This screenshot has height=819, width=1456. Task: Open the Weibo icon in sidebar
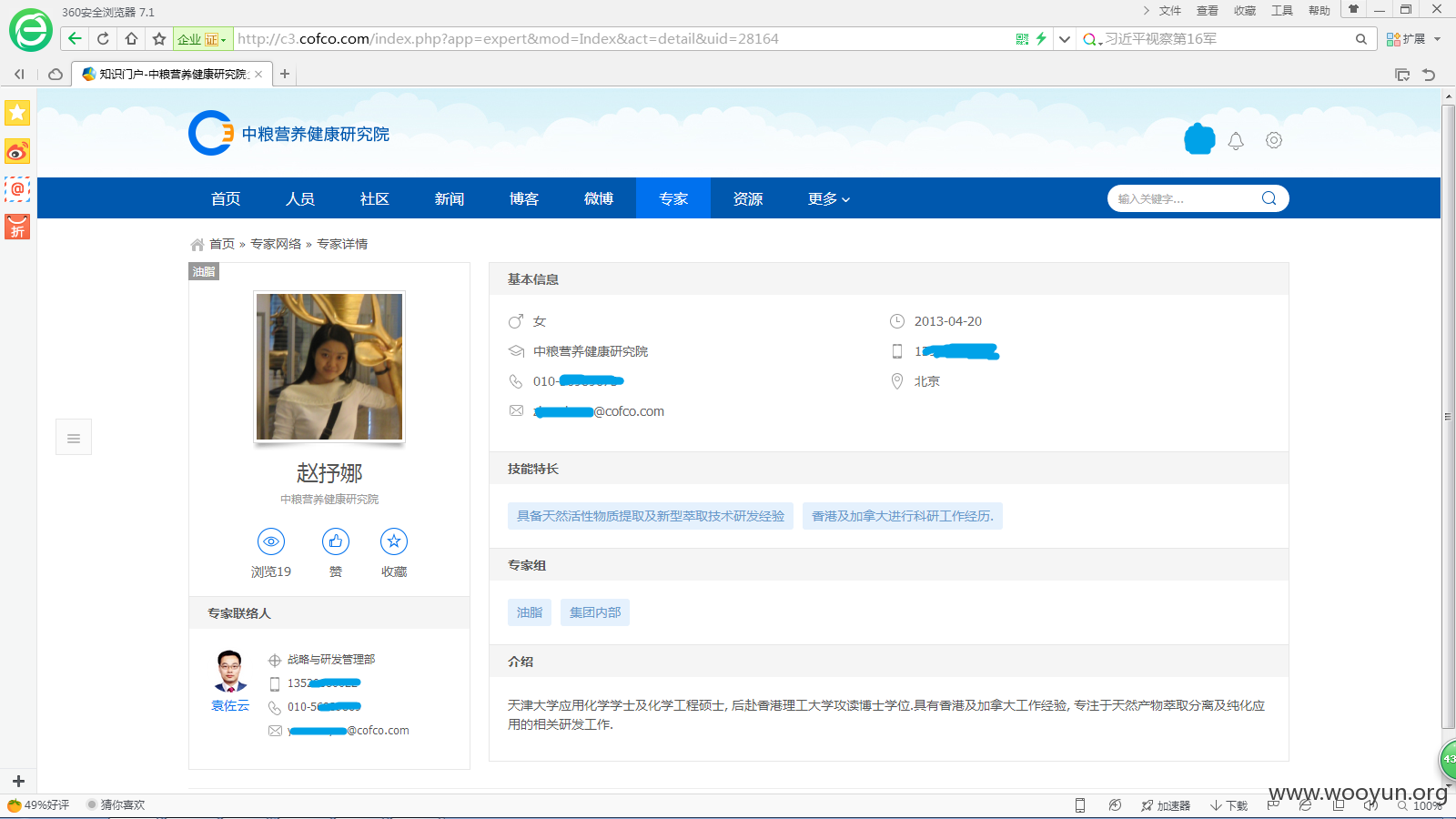17,151
